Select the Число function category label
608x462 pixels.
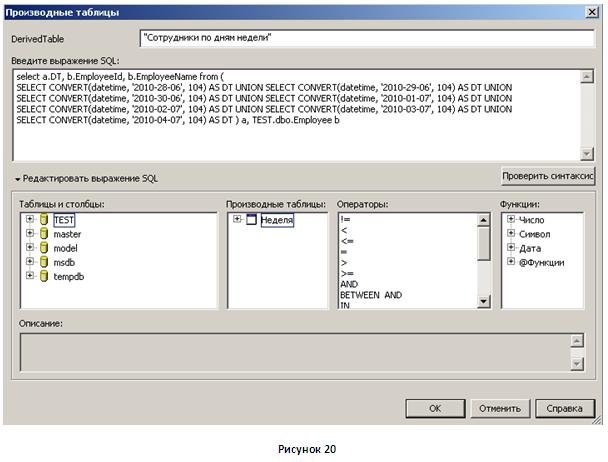click(532, 220)
